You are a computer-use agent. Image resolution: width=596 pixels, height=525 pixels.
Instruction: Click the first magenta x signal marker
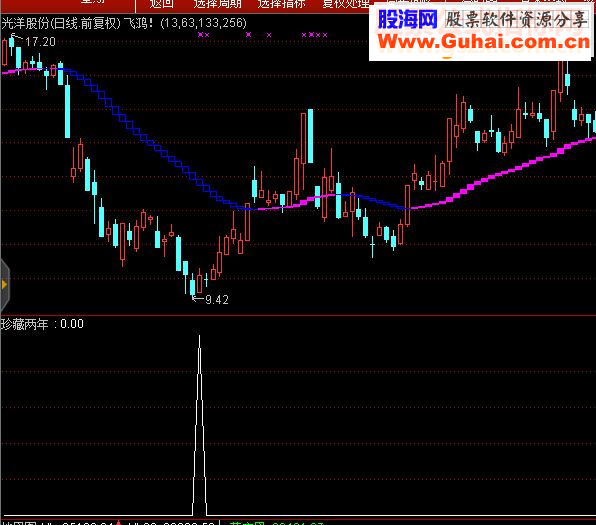click(200, 35)
